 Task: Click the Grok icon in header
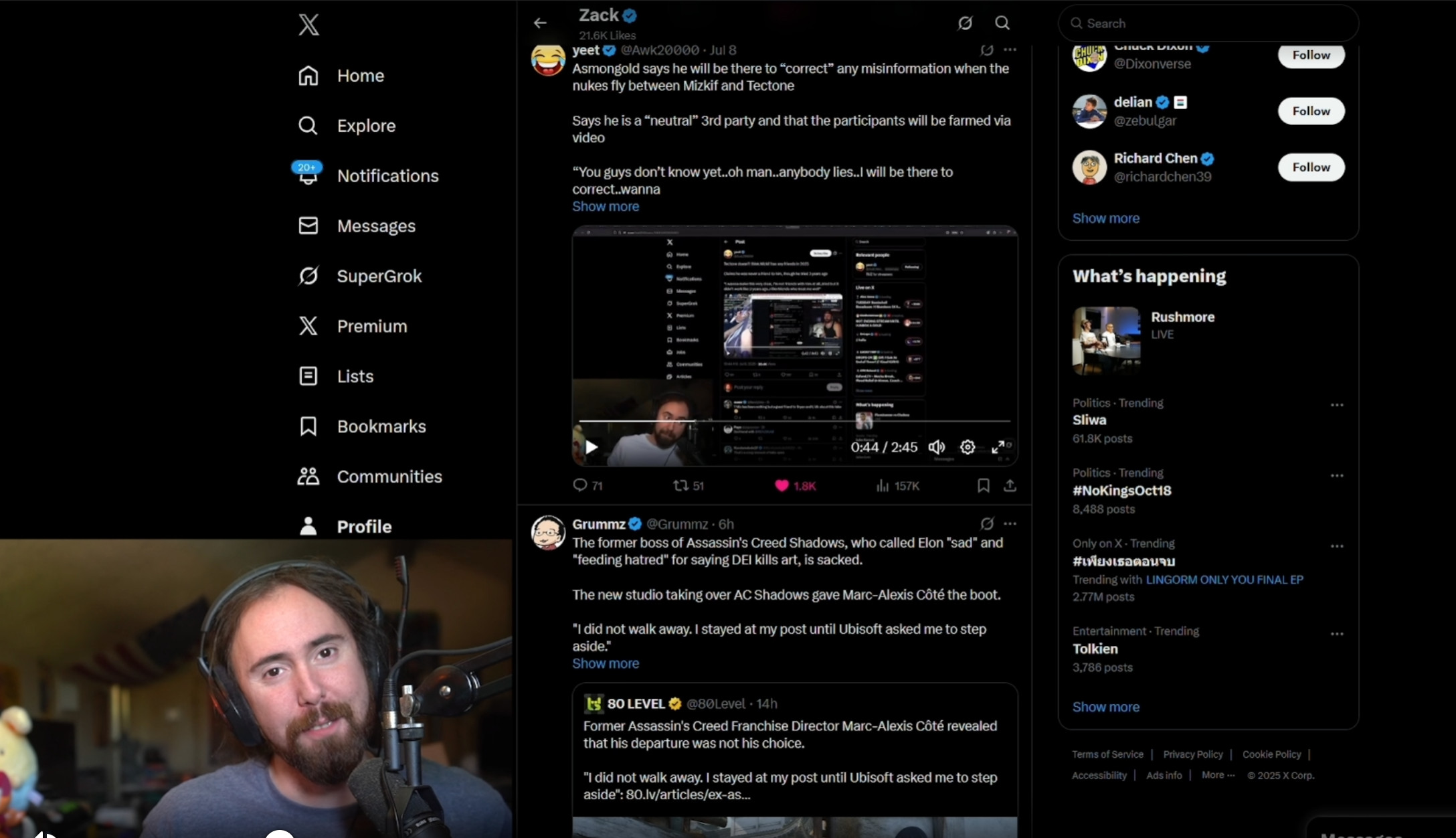(x=965, y=23)
